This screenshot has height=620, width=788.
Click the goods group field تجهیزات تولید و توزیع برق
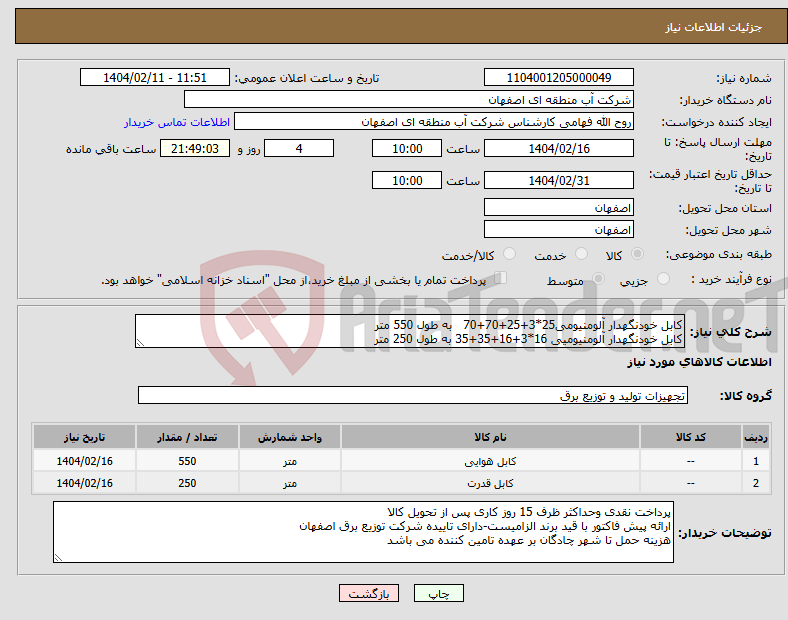pos(413,395)
